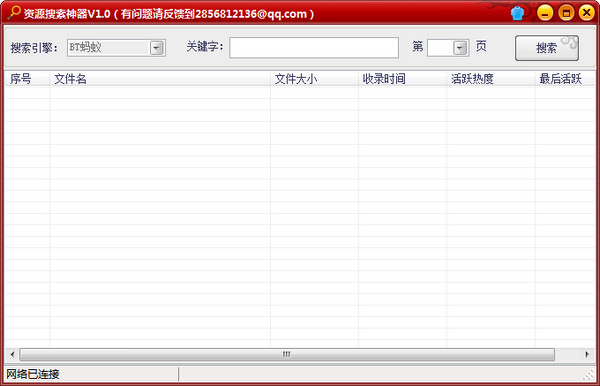The image size is (600, 386).
Task: Click the horizontal scrollbar thumb
Action: tap(287, 354)
